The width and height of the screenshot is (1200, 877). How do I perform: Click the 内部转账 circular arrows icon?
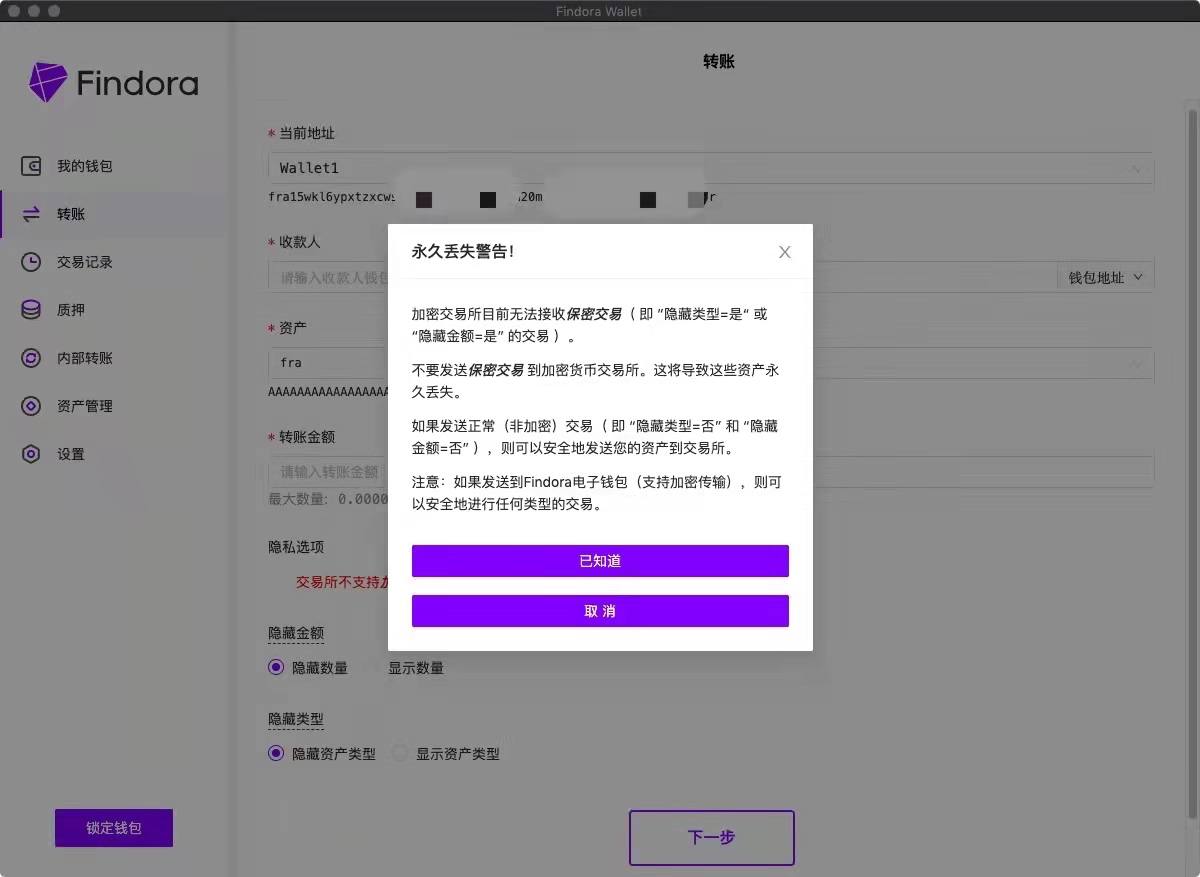[31, 358]
